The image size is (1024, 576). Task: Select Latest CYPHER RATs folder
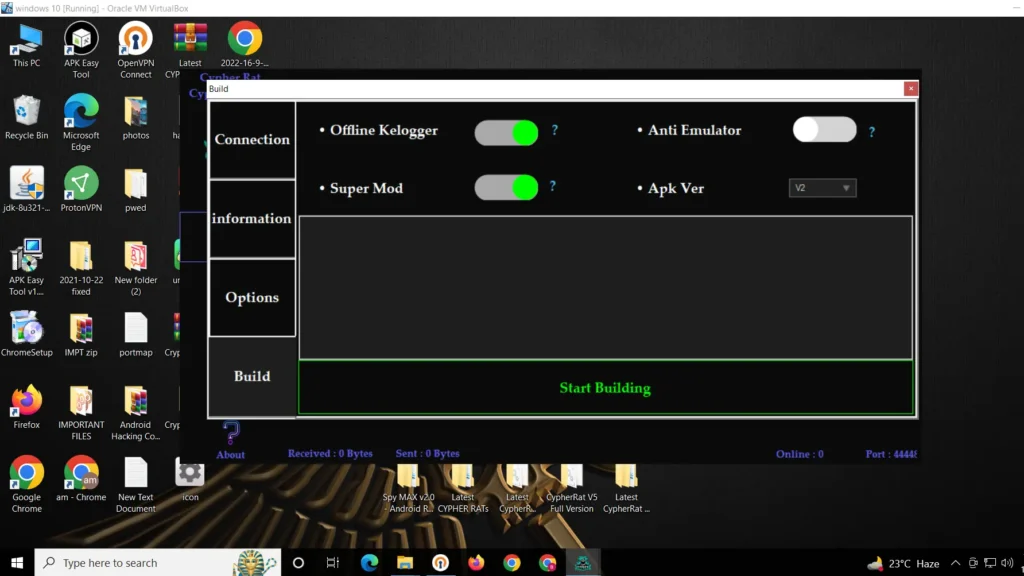tap(462, 488)
